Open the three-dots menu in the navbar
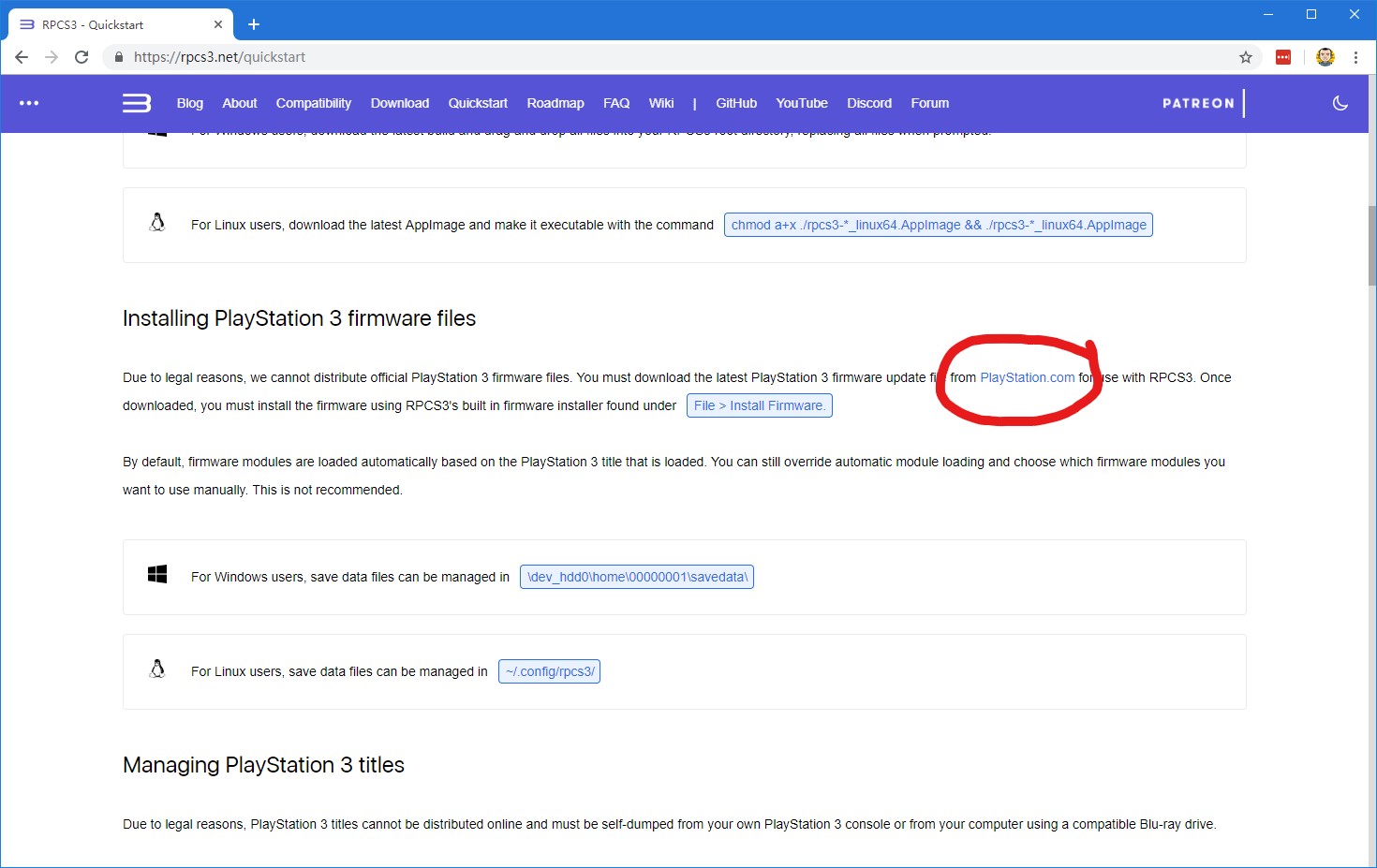Image resolution: width=1377 pixels, height=868 pixels. tap(29, 103)
